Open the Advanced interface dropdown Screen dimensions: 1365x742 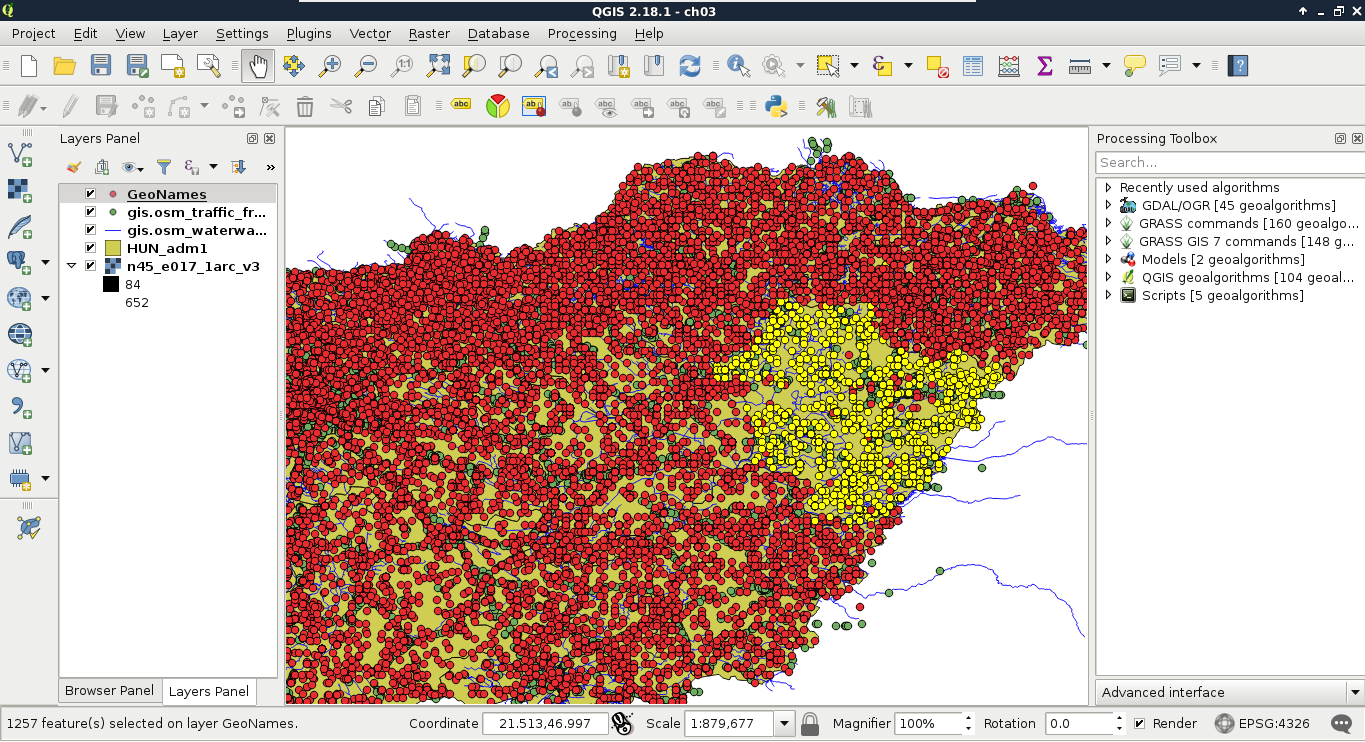(1229, 692)
